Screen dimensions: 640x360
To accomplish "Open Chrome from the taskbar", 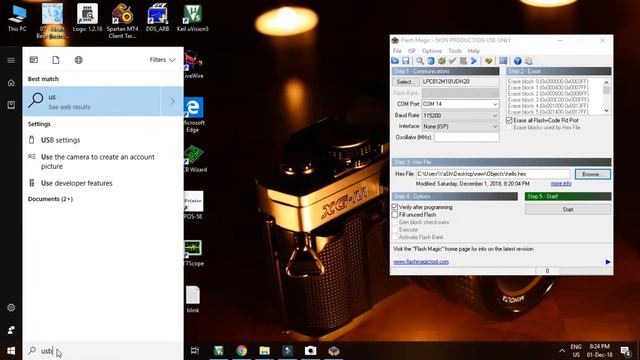I will click(x=242, y=351).
